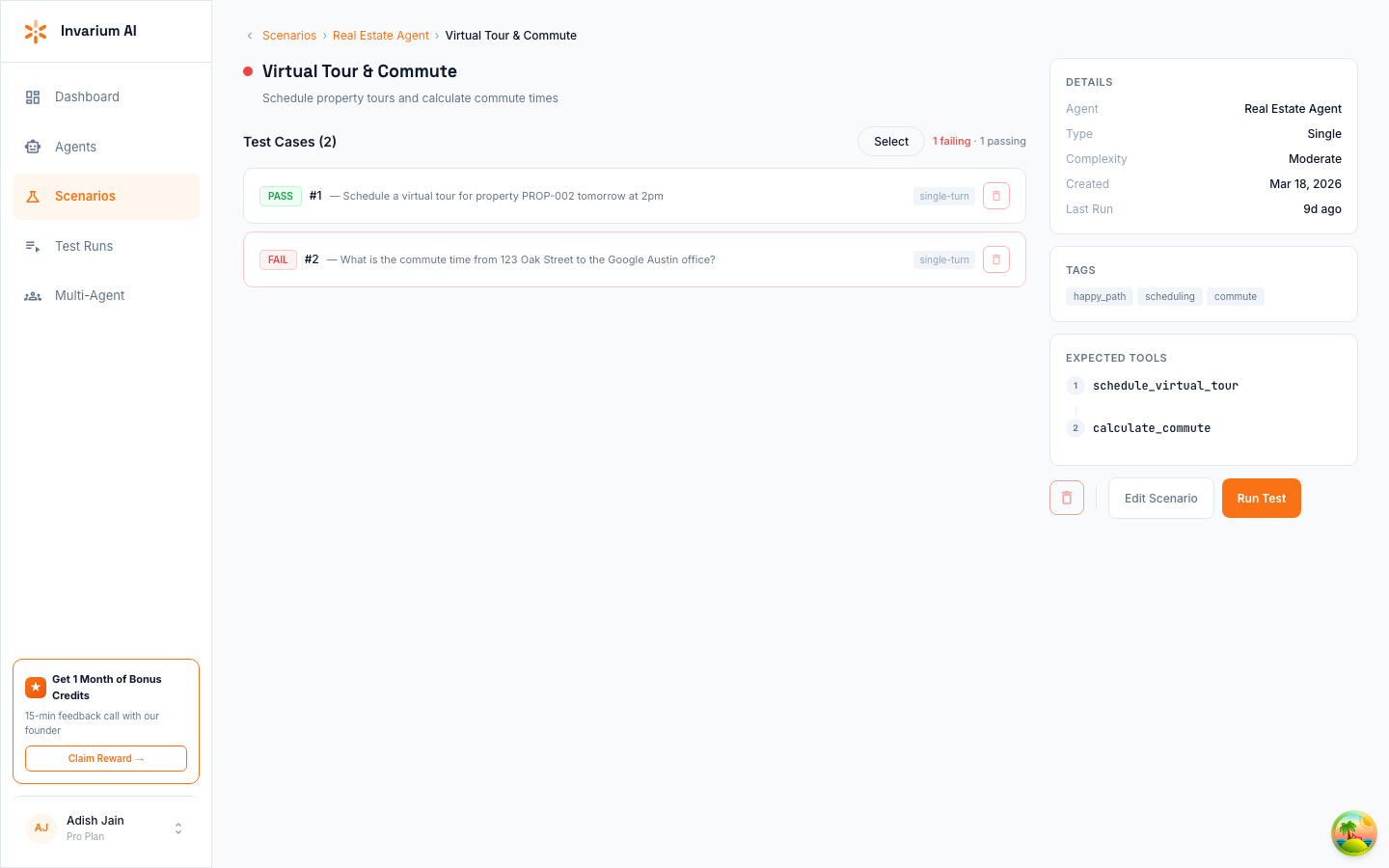Delete the passing test case #1
1389x868 pixels.
click(x=995, y=195)
